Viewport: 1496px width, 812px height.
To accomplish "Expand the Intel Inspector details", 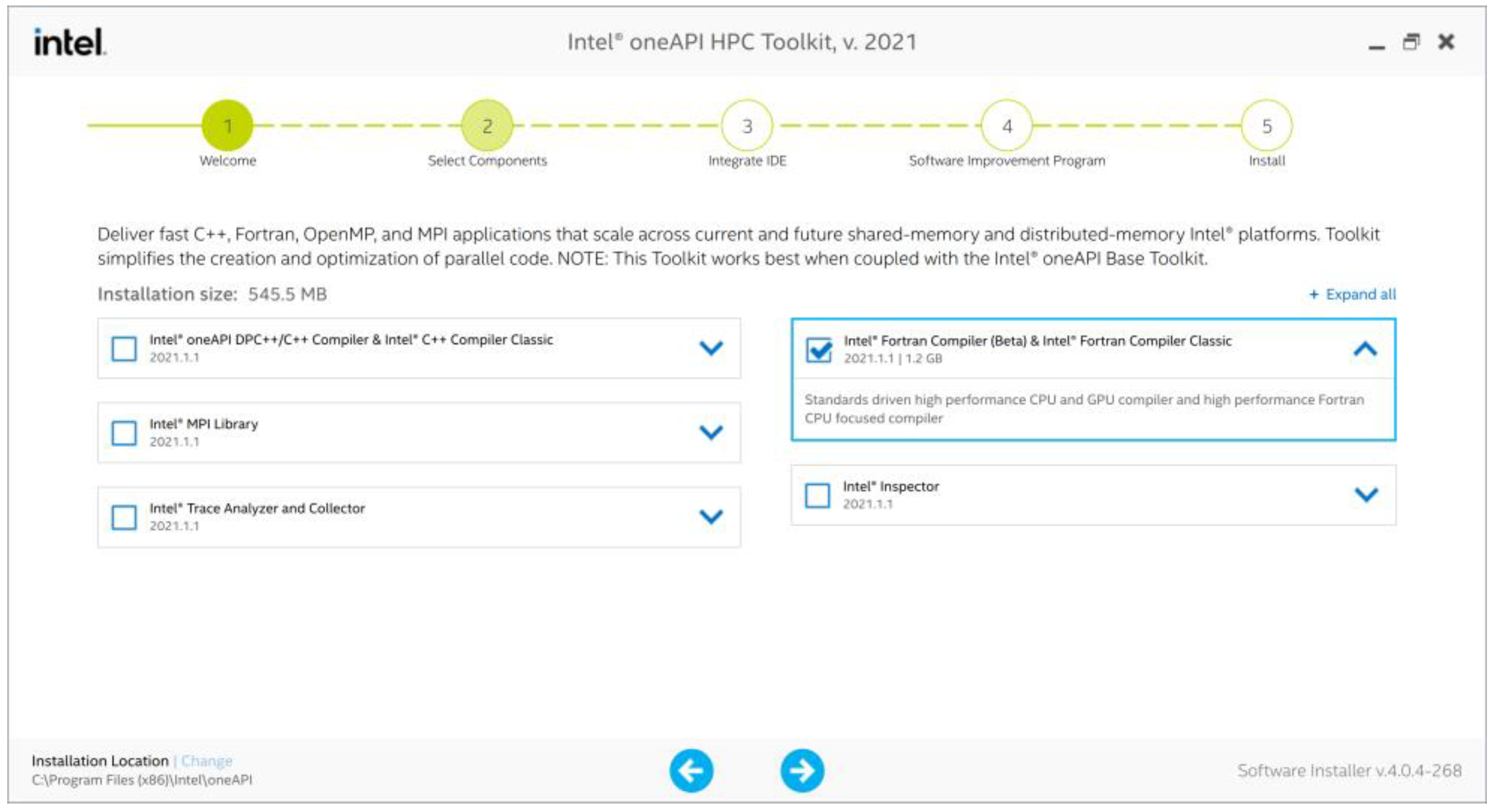I will point(1366,495).
